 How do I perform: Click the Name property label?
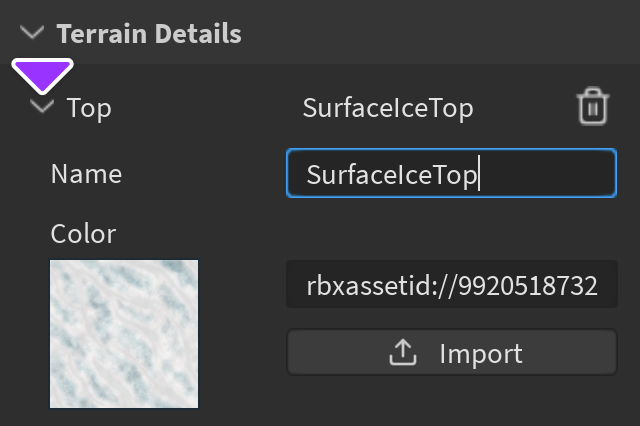[86, 174]
